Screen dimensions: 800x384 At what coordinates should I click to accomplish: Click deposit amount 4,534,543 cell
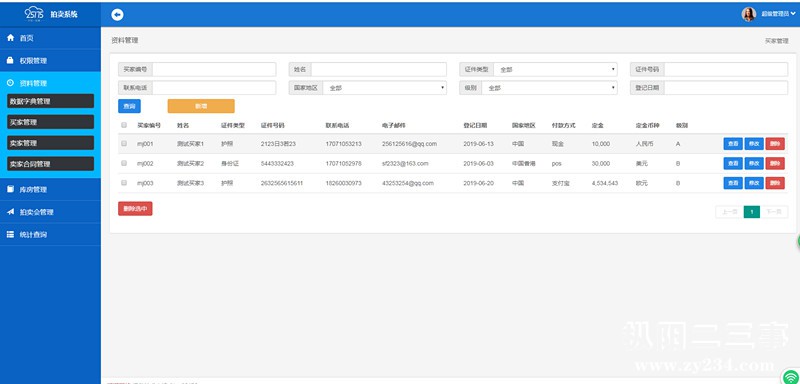(605, 183)
